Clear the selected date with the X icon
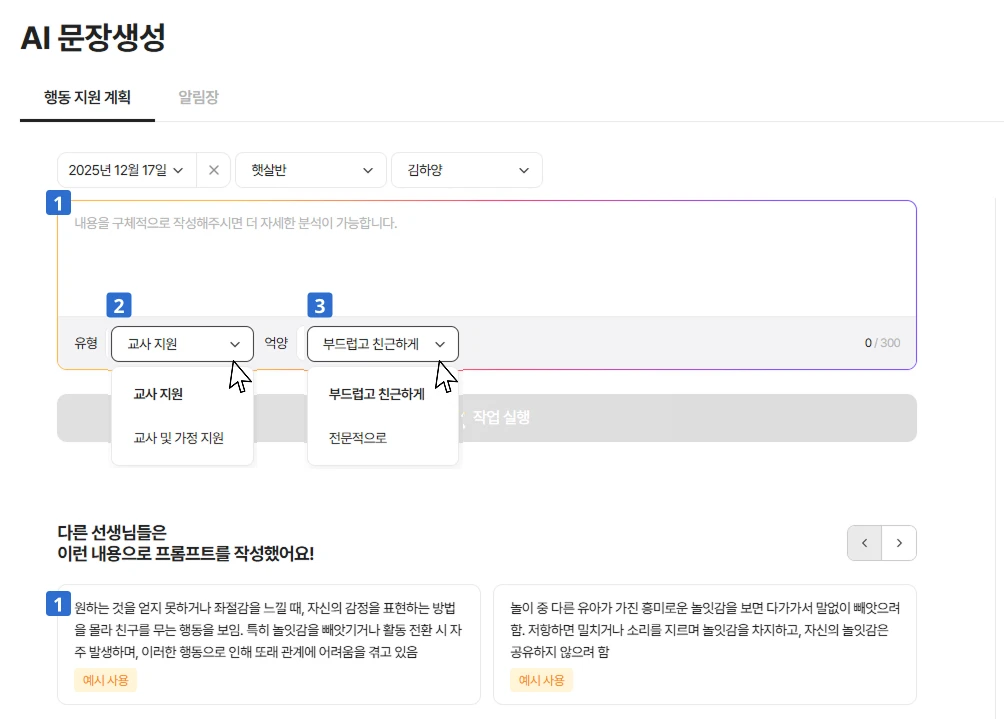The width and height of the screenshot is (1004, 719). click(x=213, y=170)
